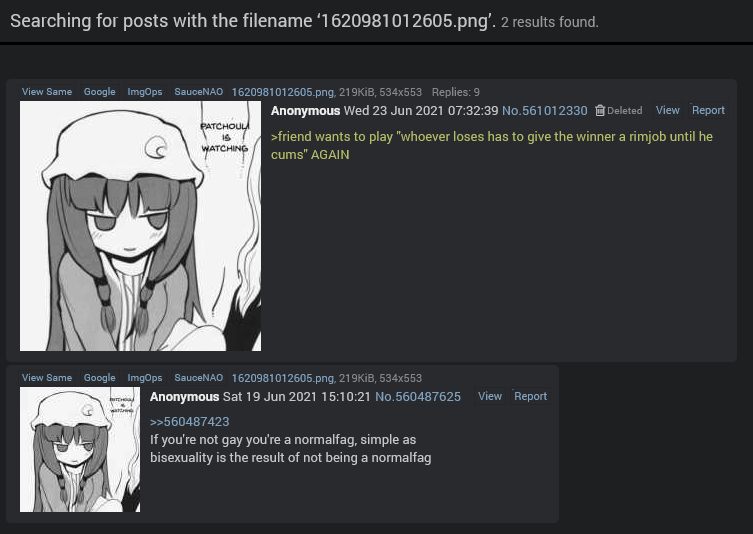Search SauceNAO for the second post image
753x534 pixels.
click(x=198, y=378)
